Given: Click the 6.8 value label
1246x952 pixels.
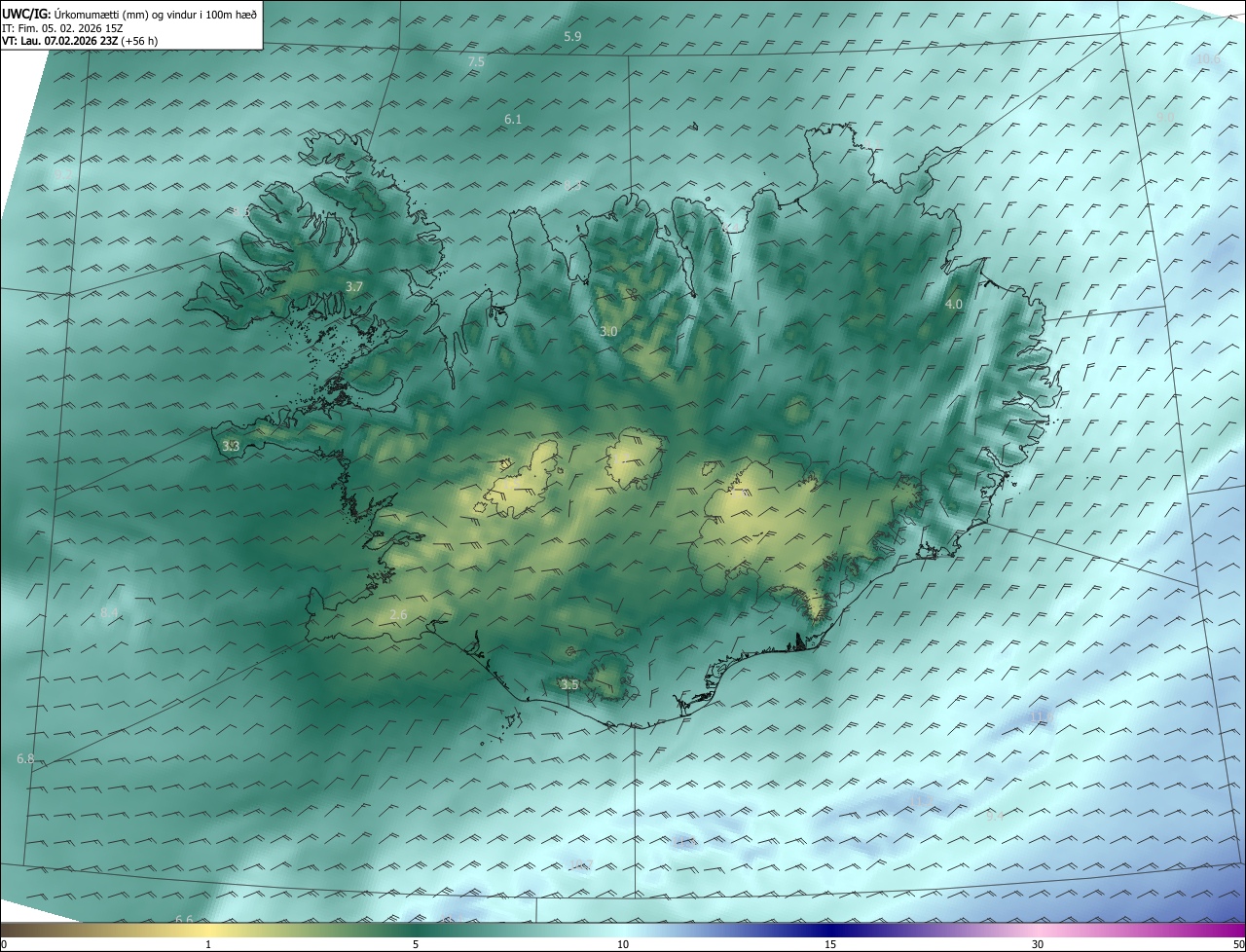Looking at the screenshot, I should tap(25, 758).
